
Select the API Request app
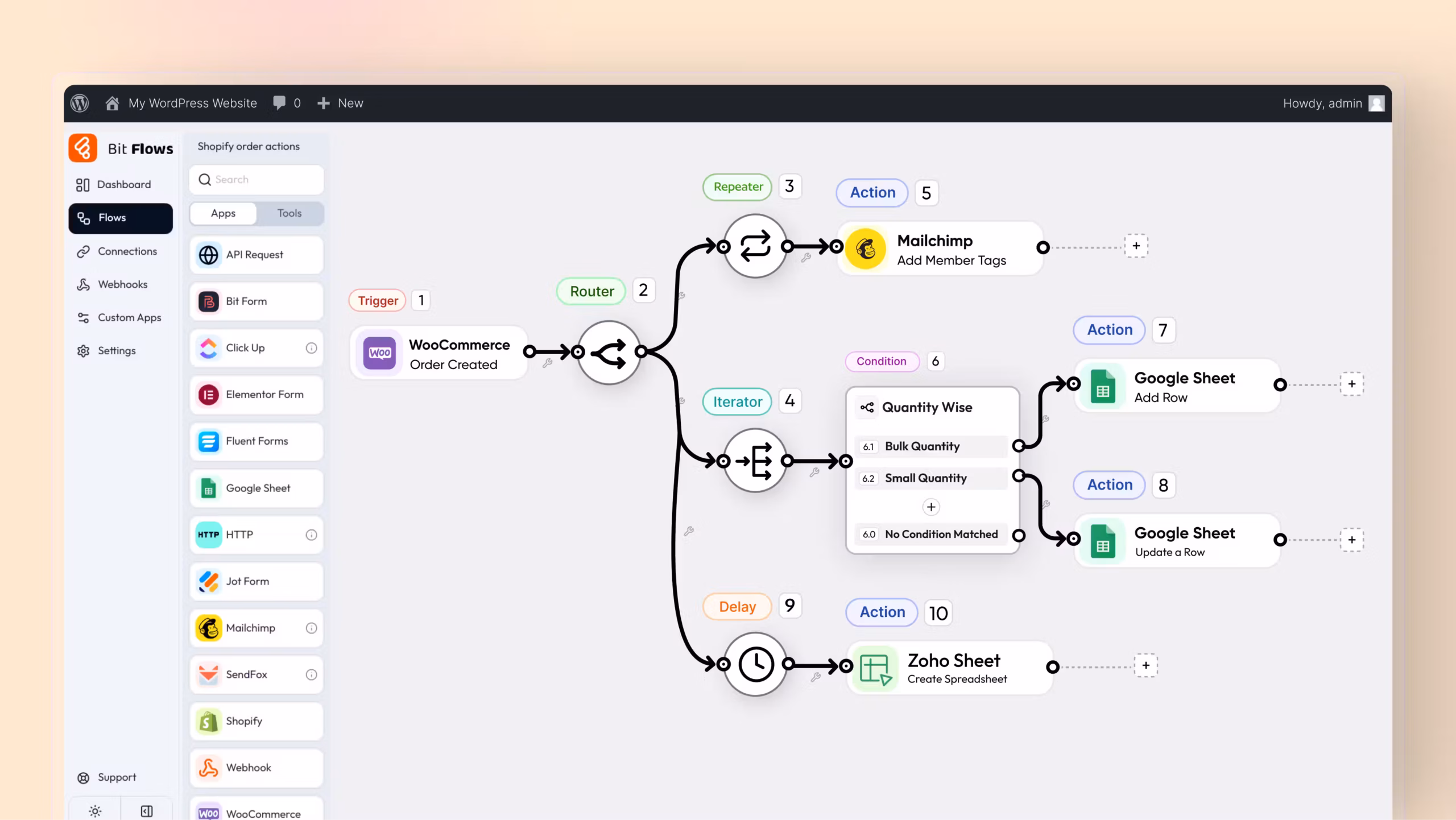[x=257, y=255]
